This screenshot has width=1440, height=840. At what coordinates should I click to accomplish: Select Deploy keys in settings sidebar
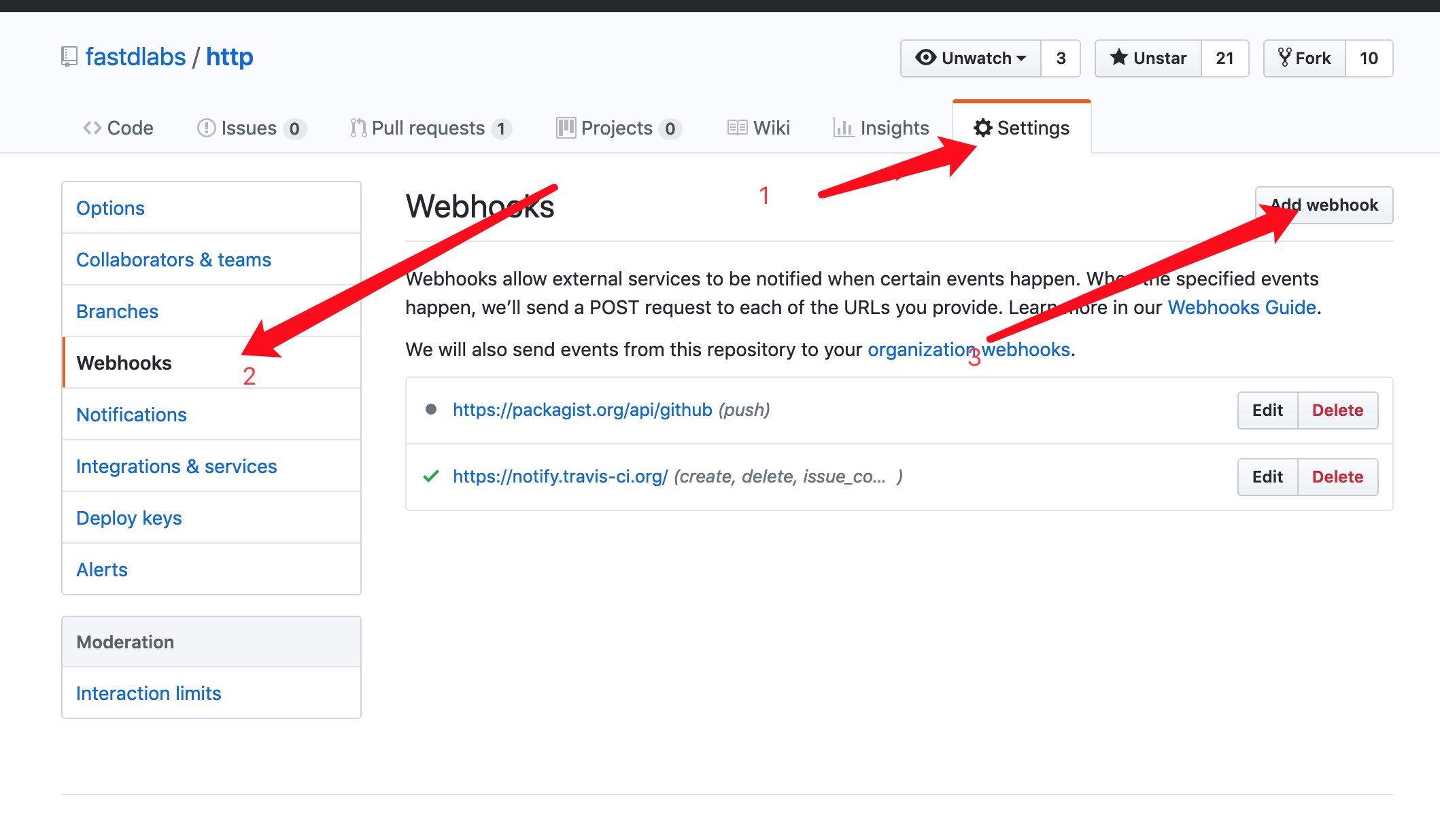point(129,518)
